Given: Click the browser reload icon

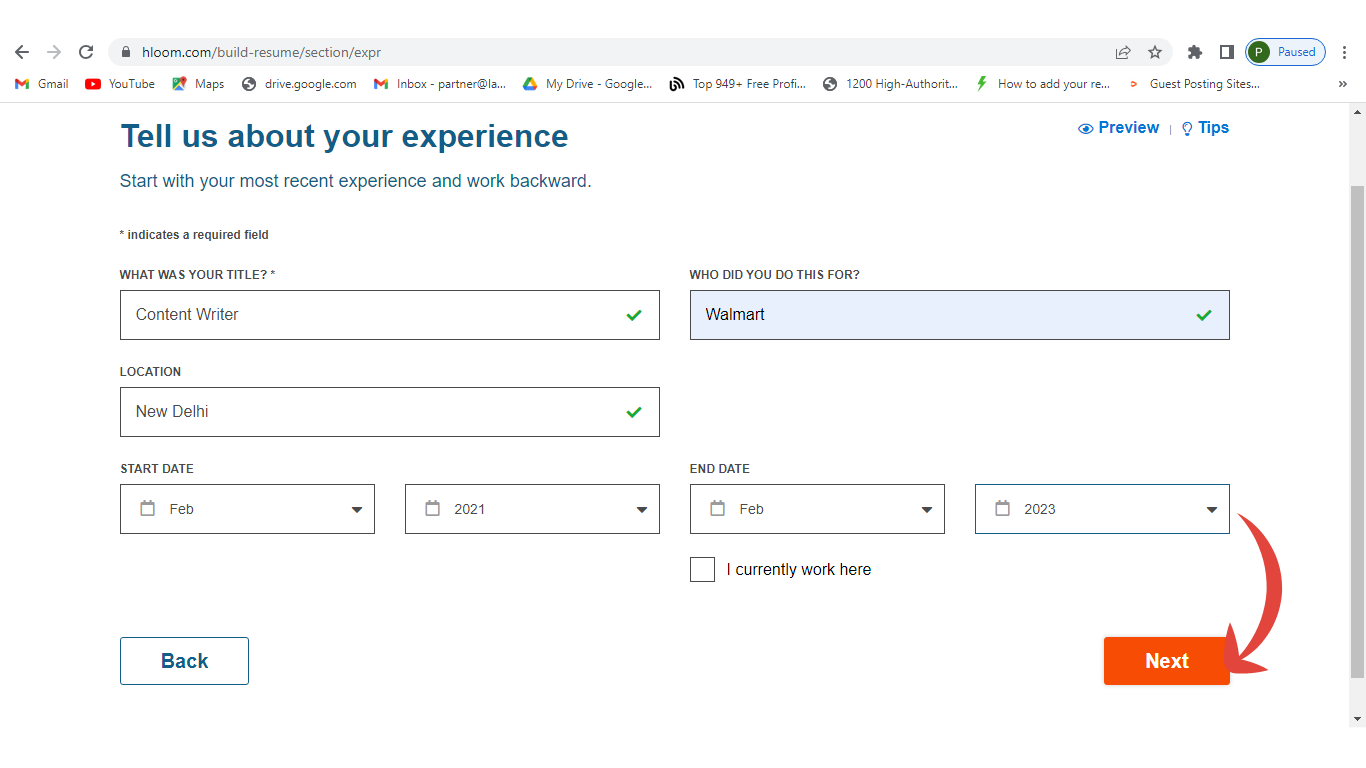Looking at the screenshot, I should [86, 52].
